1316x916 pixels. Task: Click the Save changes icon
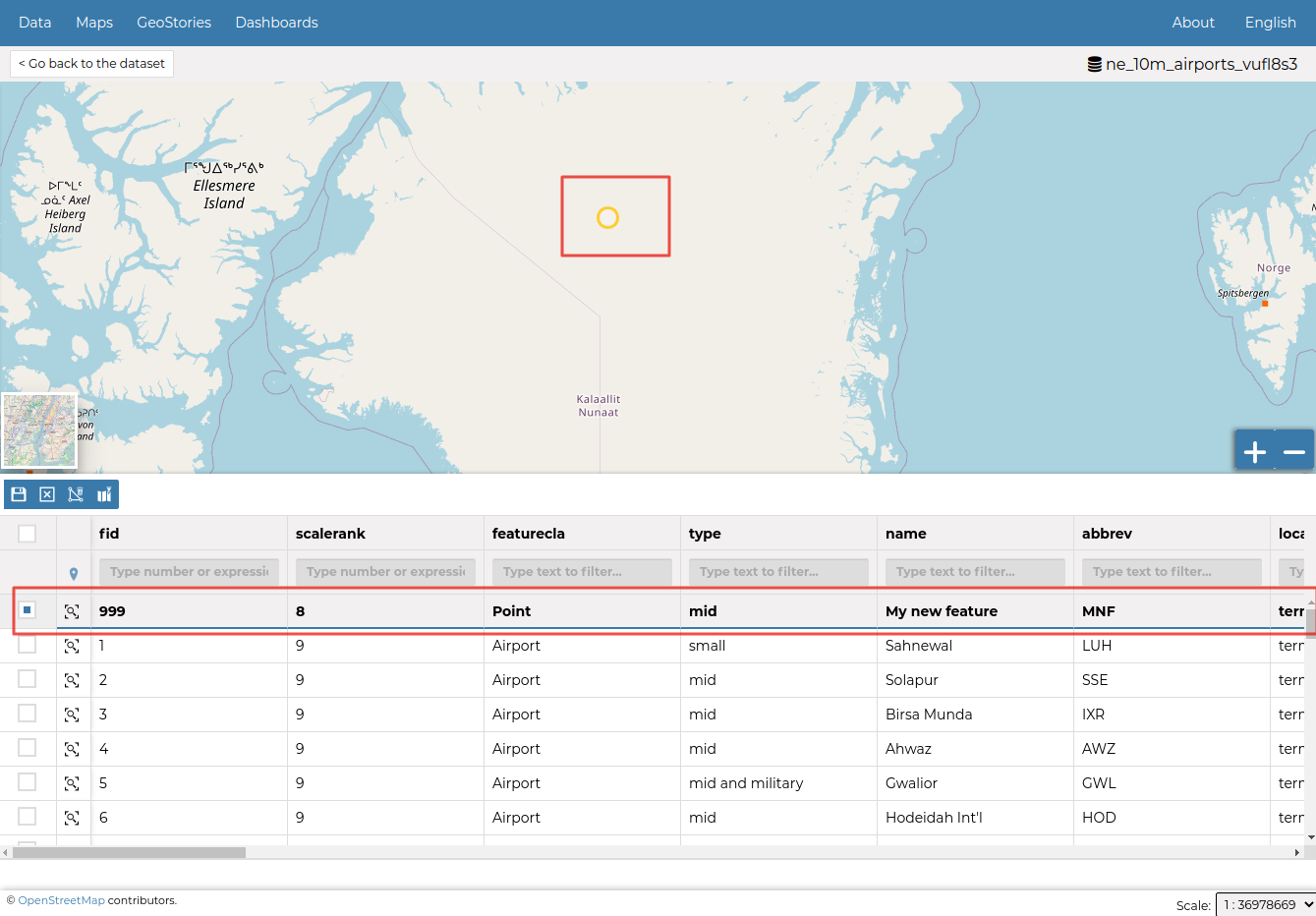pos(19,494)
